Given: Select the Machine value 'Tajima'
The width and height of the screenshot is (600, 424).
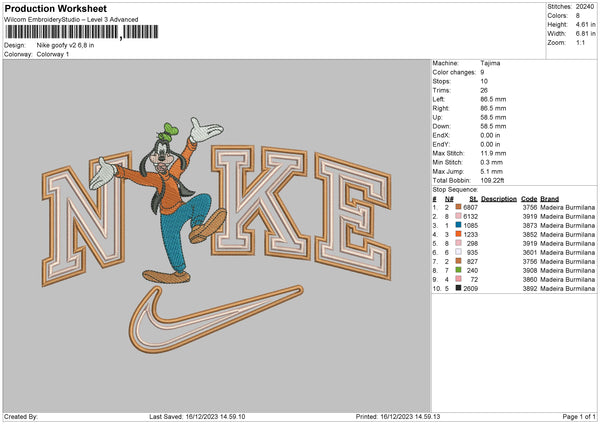Looking at the screenshot, I should pos(490,63).
